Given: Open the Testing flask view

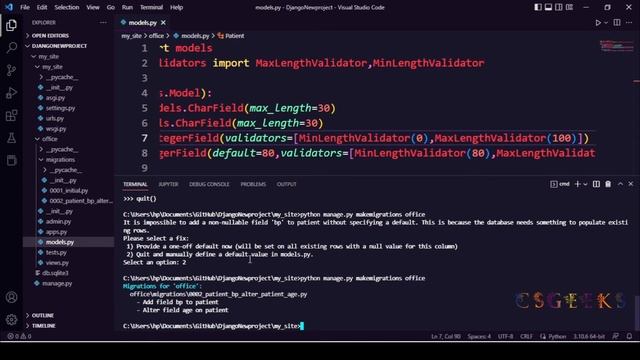Looking at the screenshot, I should click(11, 138).
